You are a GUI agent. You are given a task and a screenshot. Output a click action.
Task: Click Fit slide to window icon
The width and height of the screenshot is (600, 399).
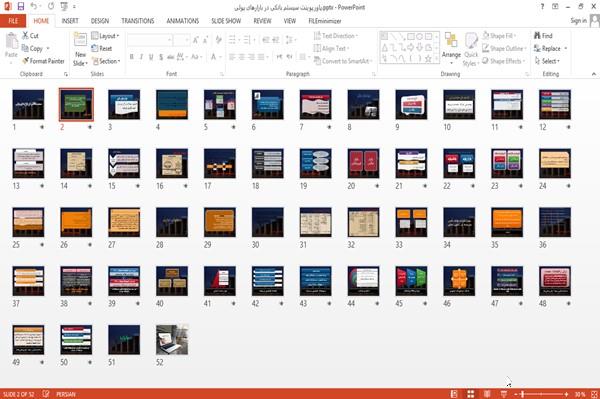tap(594, 394)
